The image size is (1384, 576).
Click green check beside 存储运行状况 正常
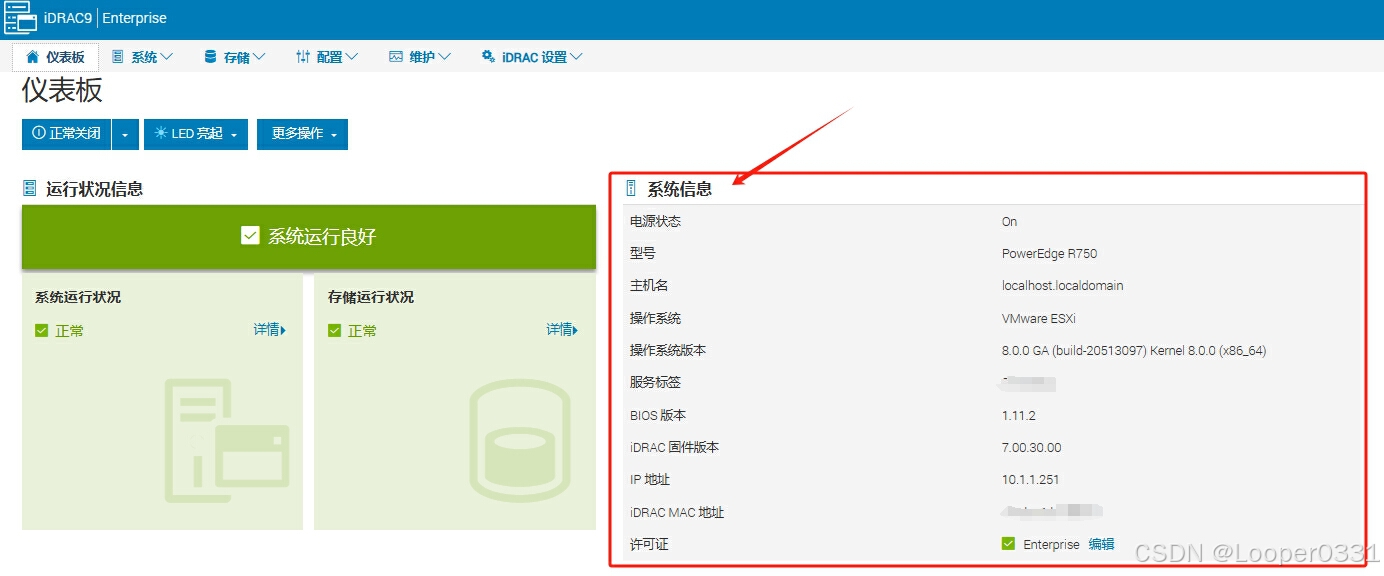click(334, 330)
